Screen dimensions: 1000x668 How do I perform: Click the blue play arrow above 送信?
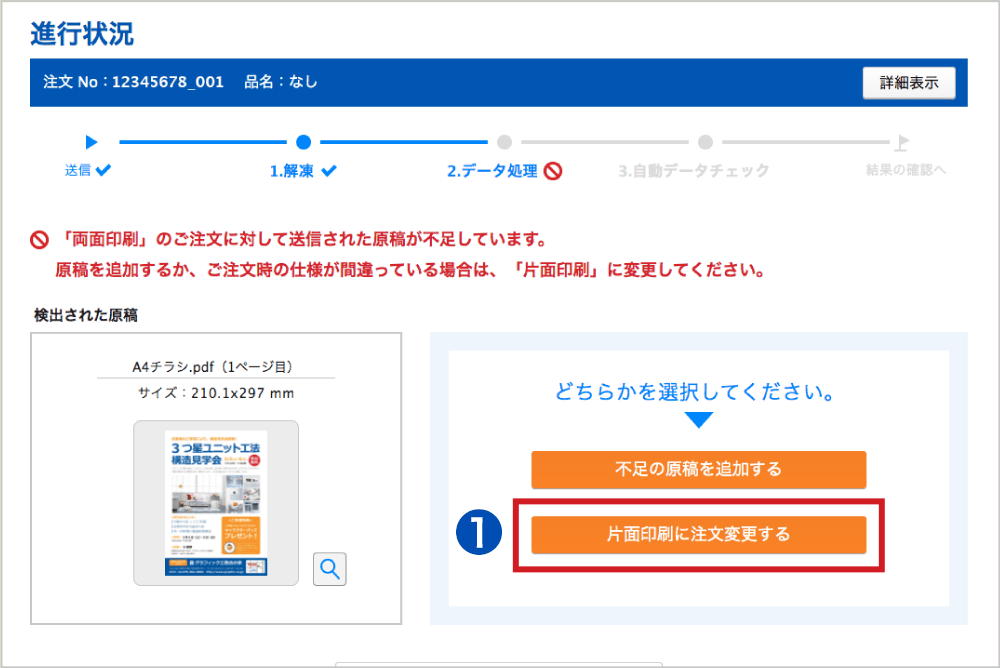point(91,142)
